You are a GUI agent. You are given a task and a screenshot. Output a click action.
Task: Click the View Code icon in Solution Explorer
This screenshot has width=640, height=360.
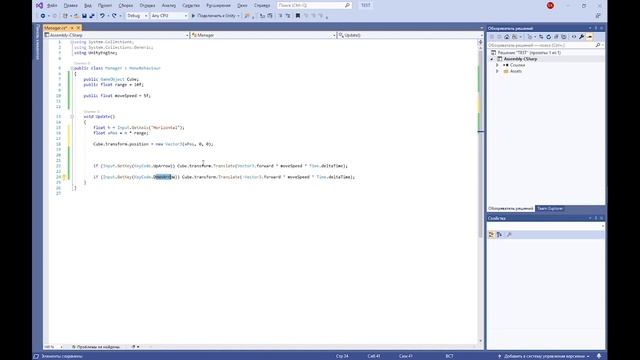point(574,37)
